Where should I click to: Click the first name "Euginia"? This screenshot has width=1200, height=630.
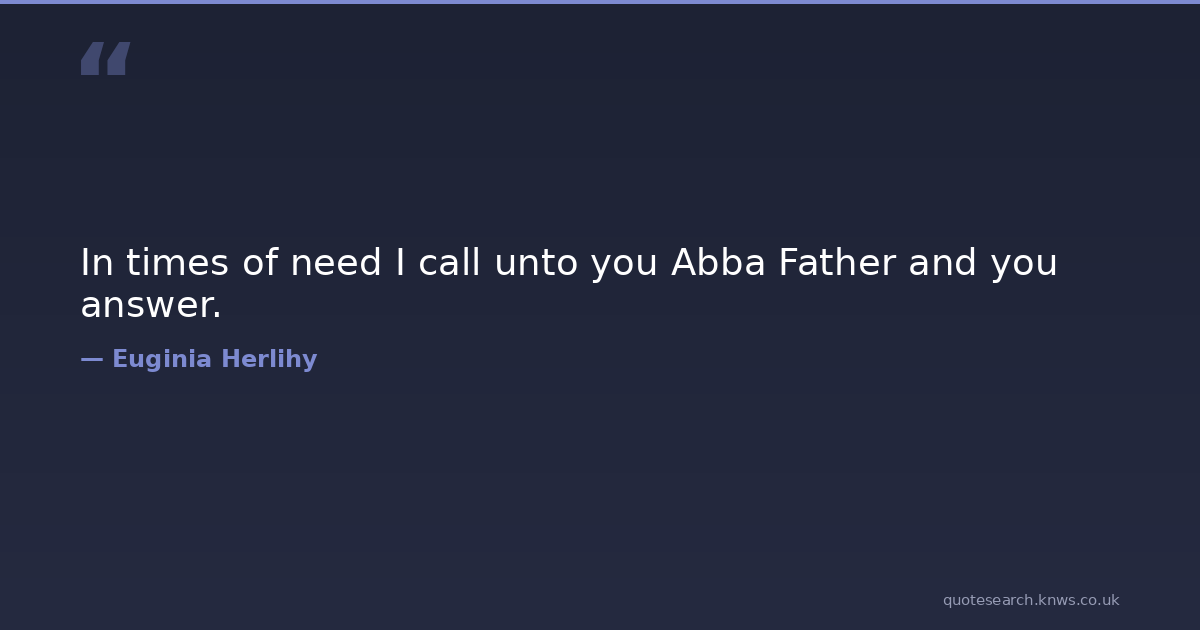pos(162,360)
